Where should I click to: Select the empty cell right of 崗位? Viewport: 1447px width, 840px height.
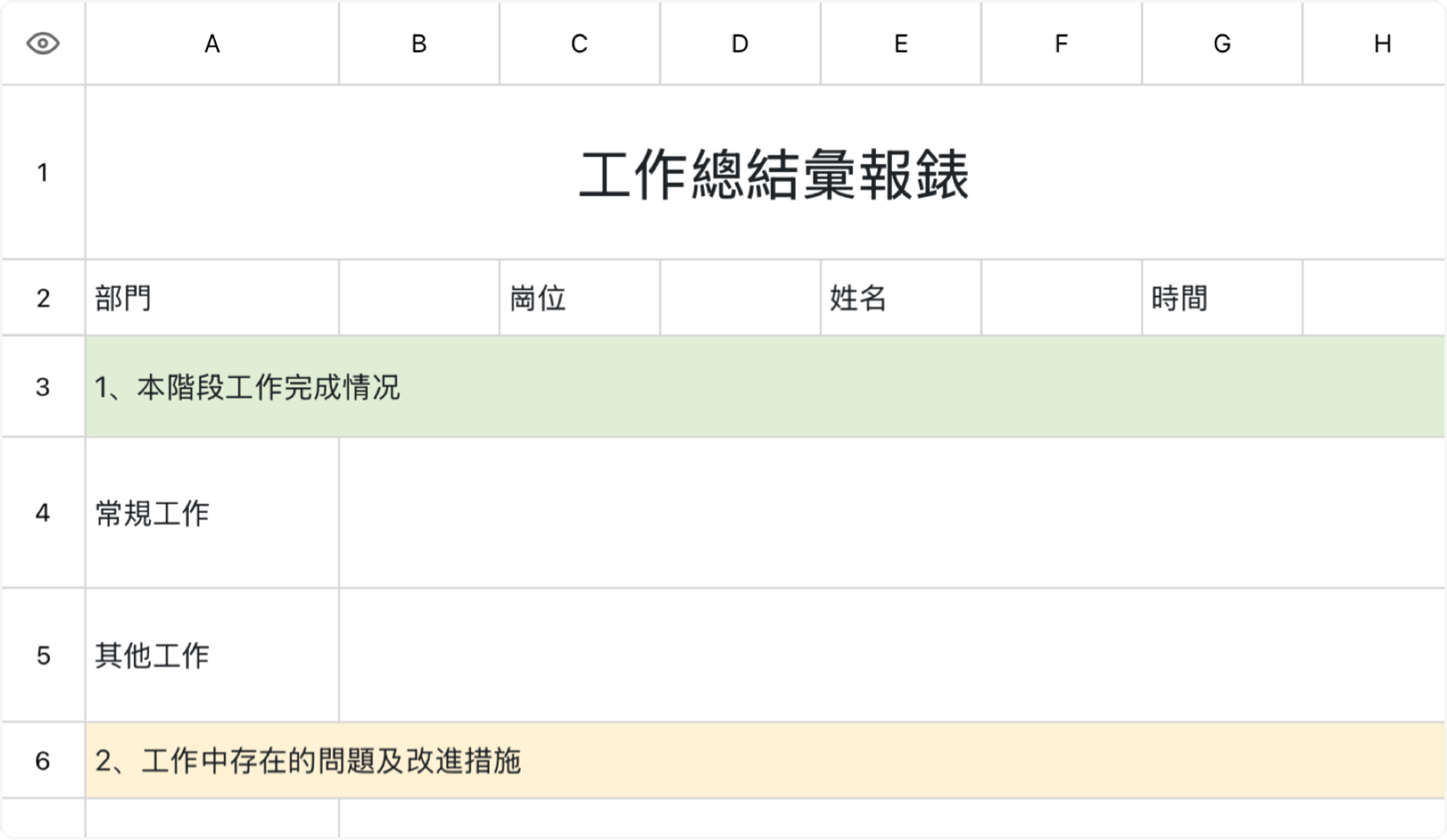(740, 298)
